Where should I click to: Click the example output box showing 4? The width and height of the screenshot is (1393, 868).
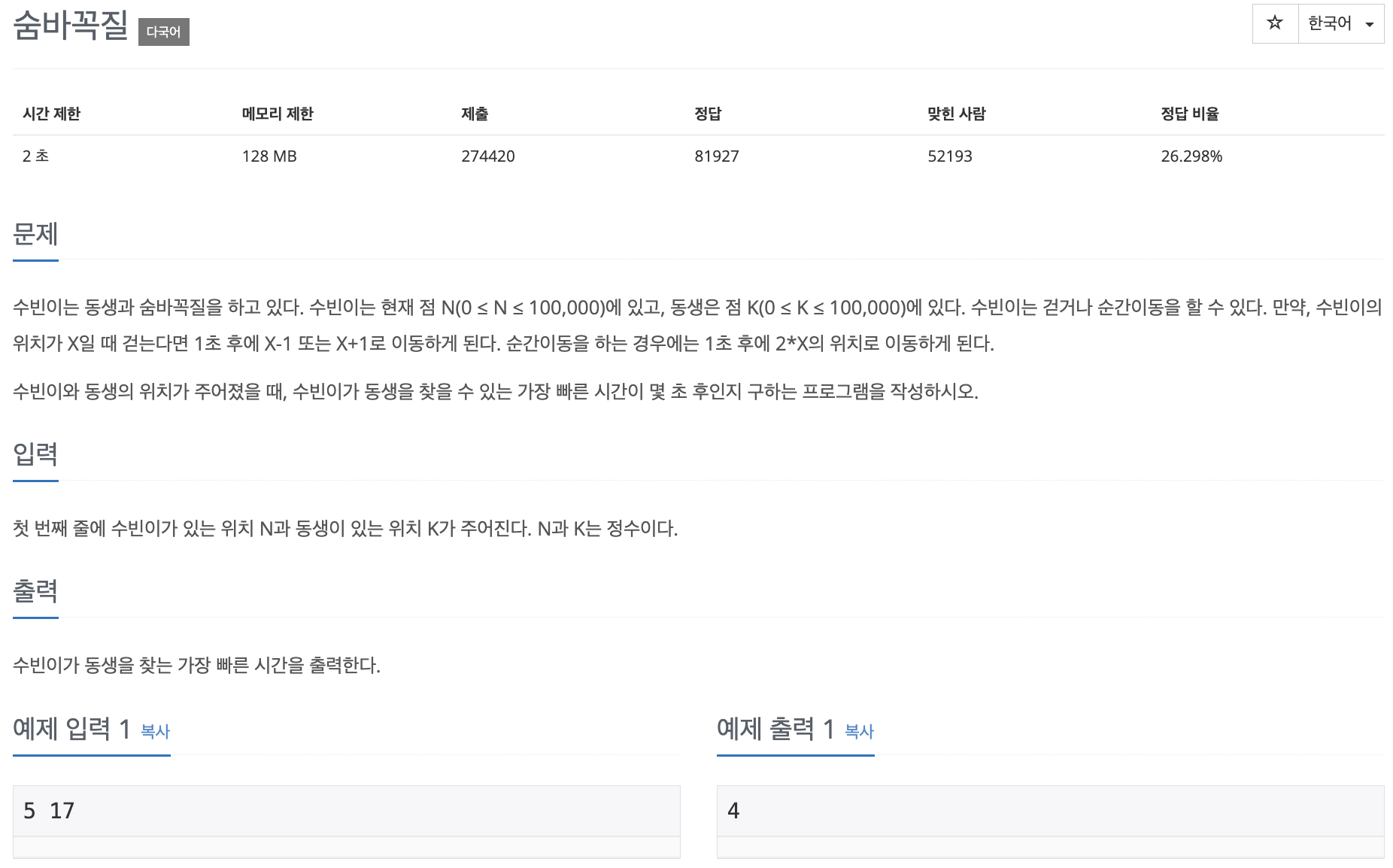[1050, 811]
